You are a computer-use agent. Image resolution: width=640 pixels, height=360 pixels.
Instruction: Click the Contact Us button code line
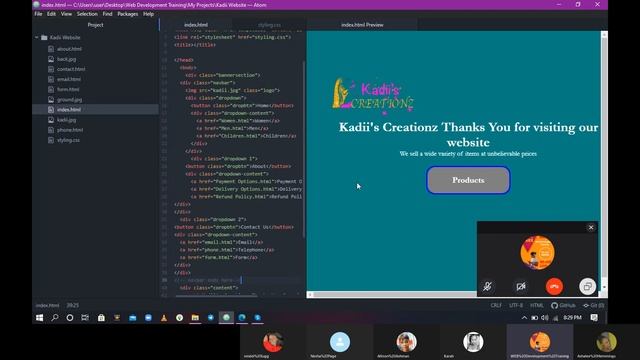(234, 227)
